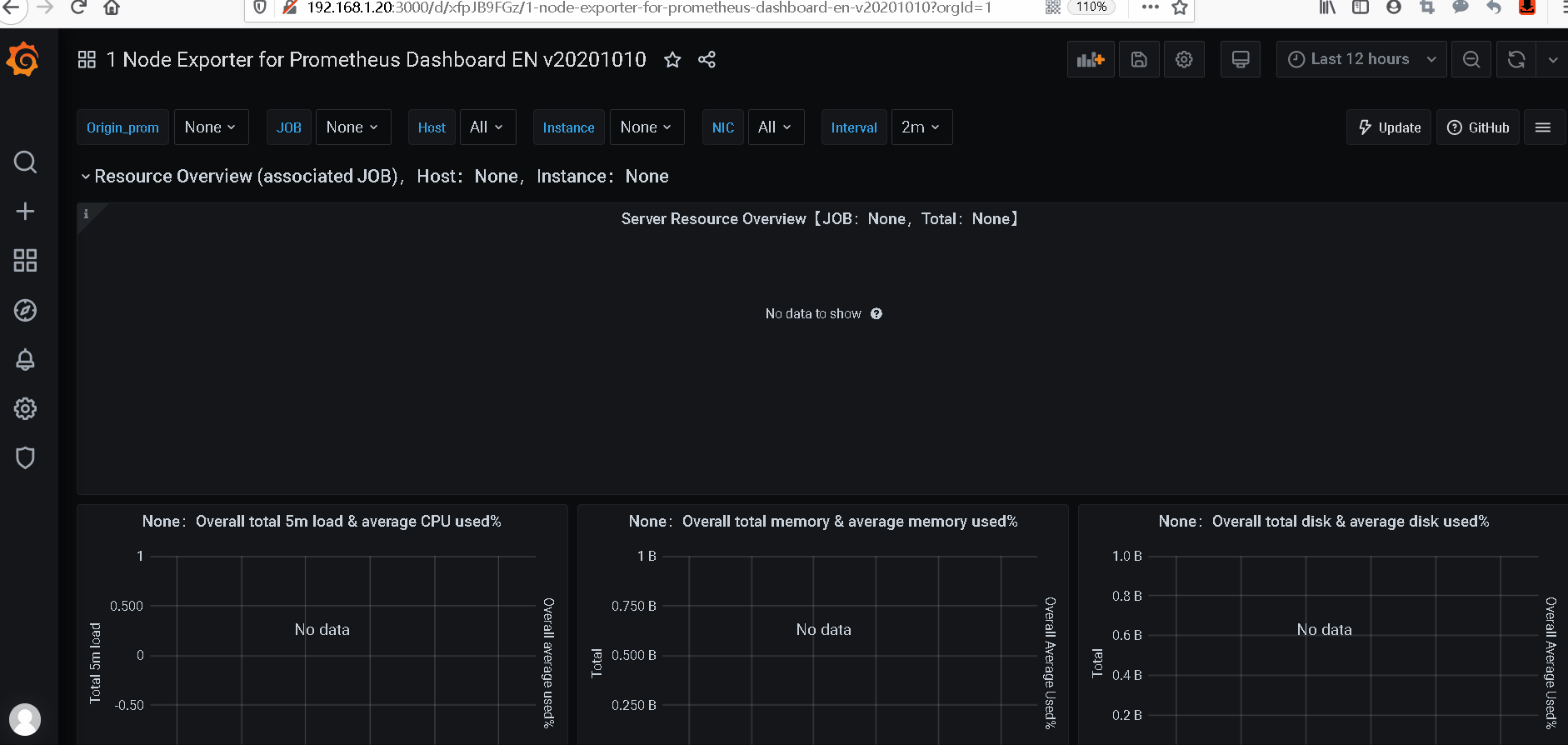
Task: Click the Origin_prom variable label
Action: (123, 127)
